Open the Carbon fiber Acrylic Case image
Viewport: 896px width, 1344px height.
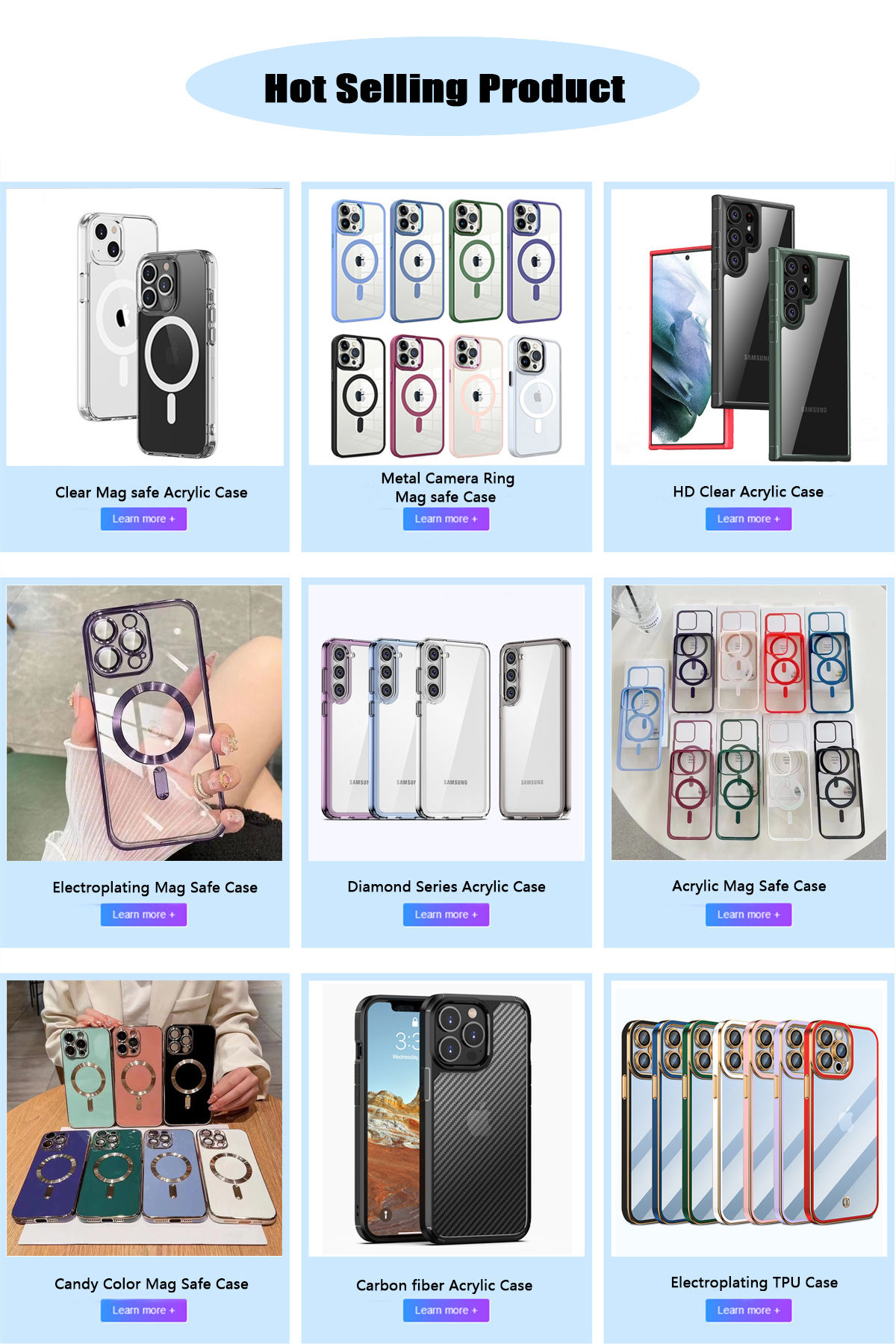447,1119
